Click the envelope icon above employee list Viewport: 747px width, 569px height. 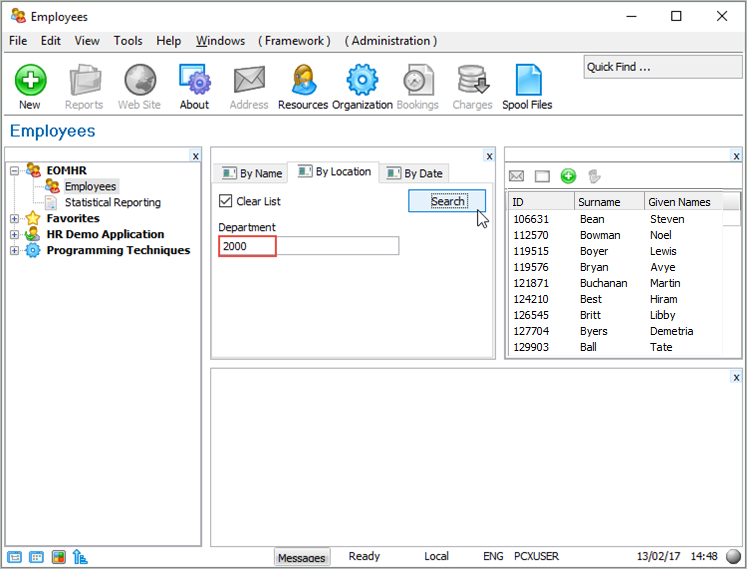[x=516, y=176]
